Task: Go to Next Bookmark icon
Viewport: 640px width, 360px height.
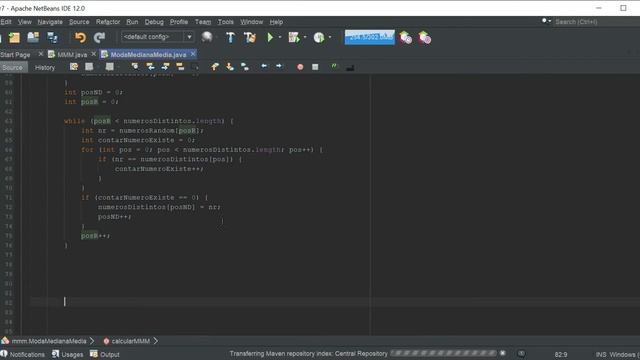Action: (230, 67)
